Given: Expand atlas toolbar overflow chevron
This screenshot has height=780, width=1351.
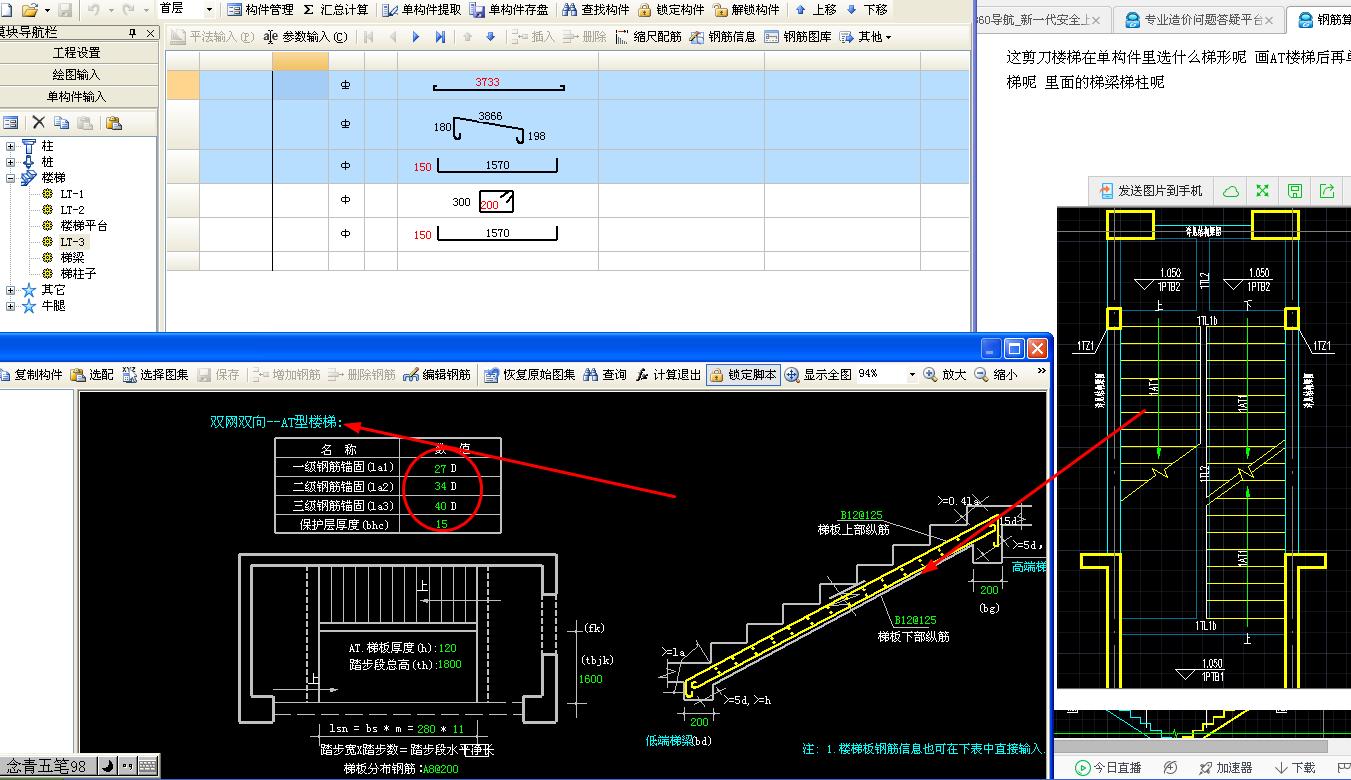Looking at the screenshot, I should point(1042,372).
